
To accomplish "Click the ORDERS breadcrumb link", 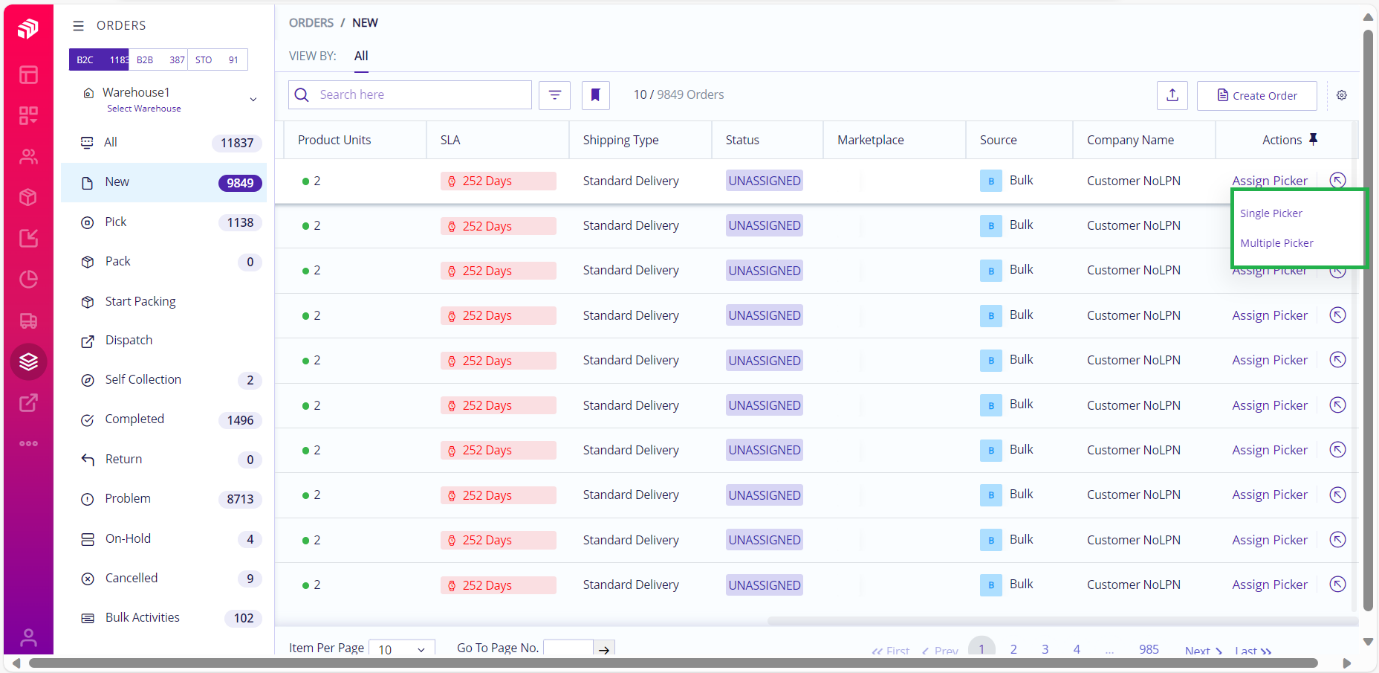I will pyautogui.click(x=311, y=23).
